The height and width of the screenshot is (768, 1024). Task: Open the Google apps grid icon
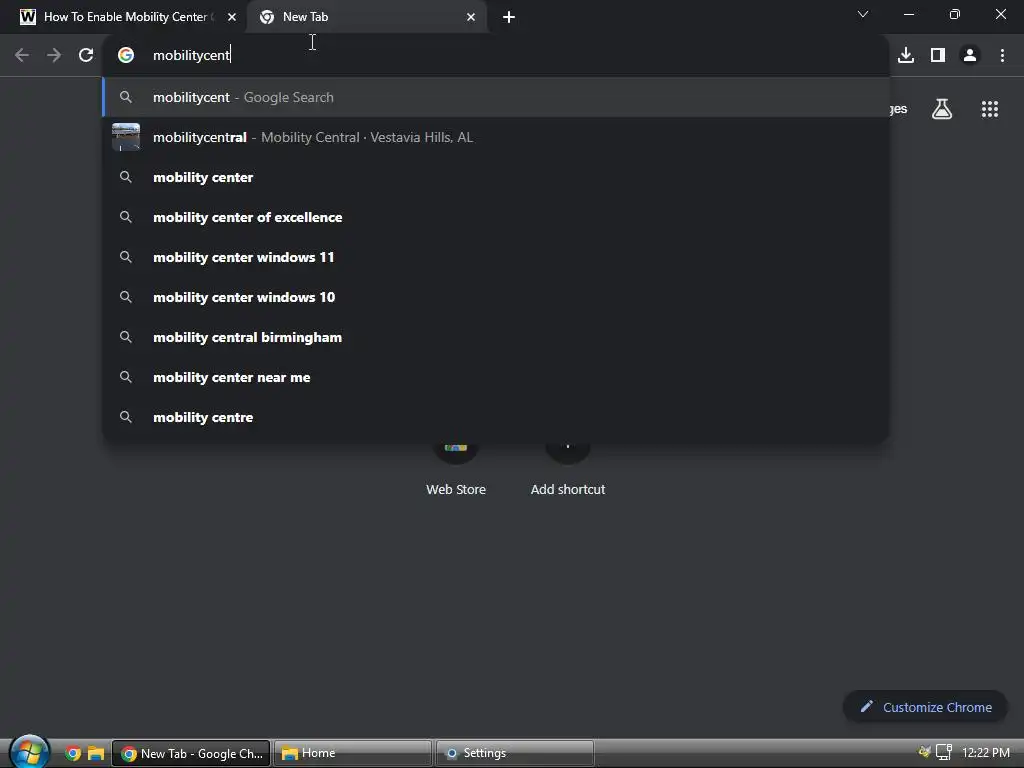990,109
